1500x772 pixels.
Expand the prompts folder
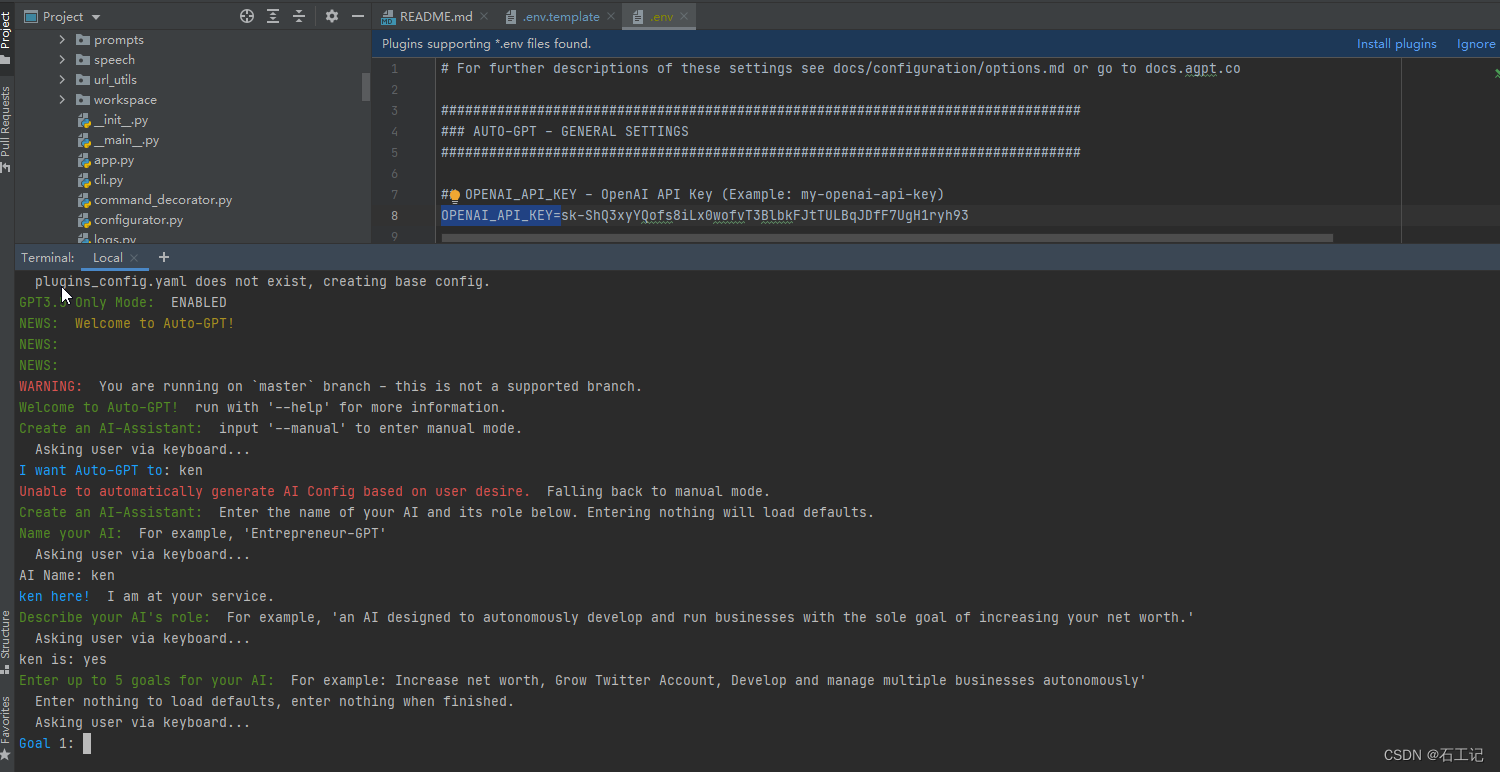tap(62, 40)
